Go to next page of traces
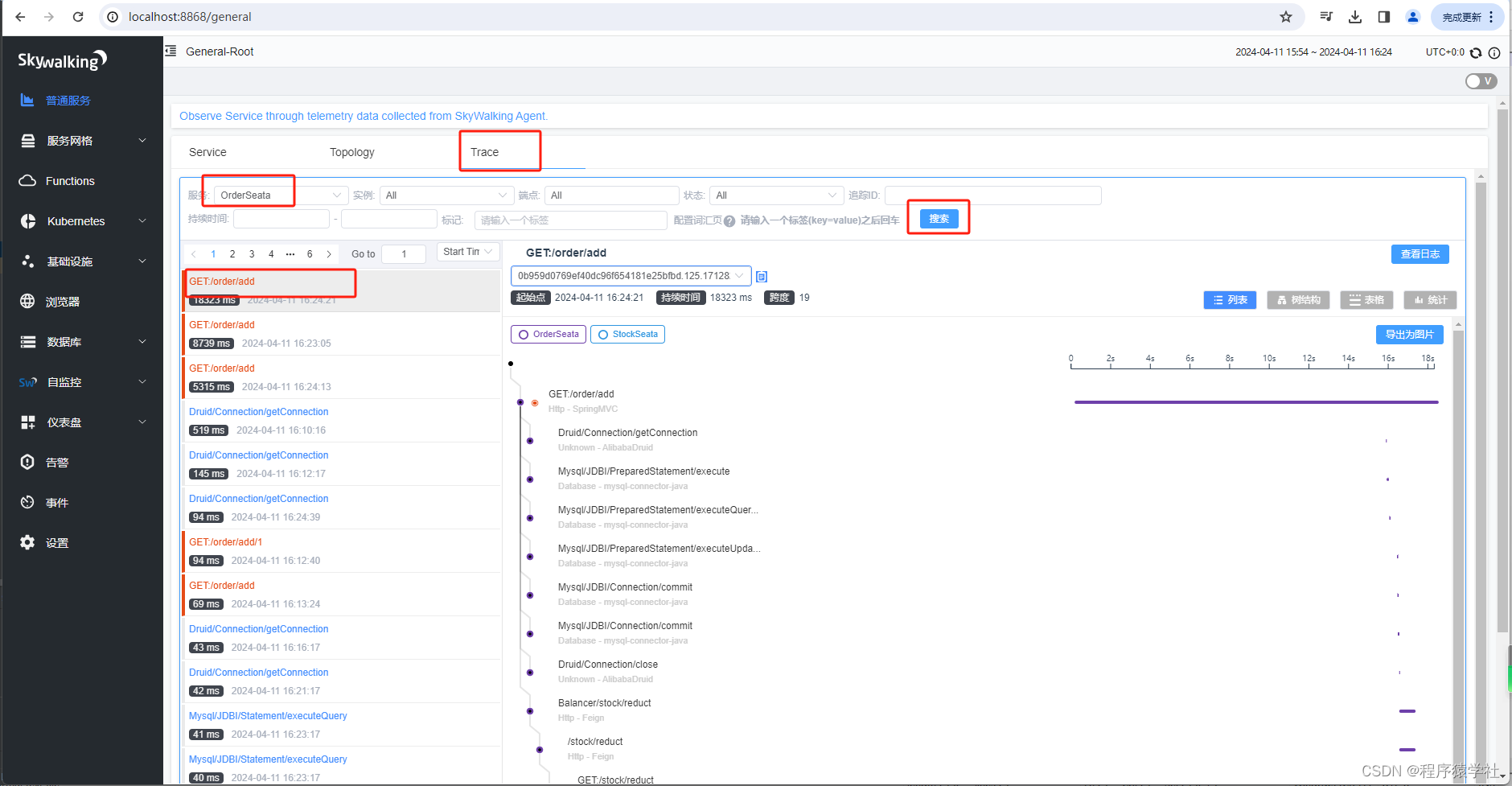The width and height of the screenshot is (1512, 786). (x=329, y=254)
